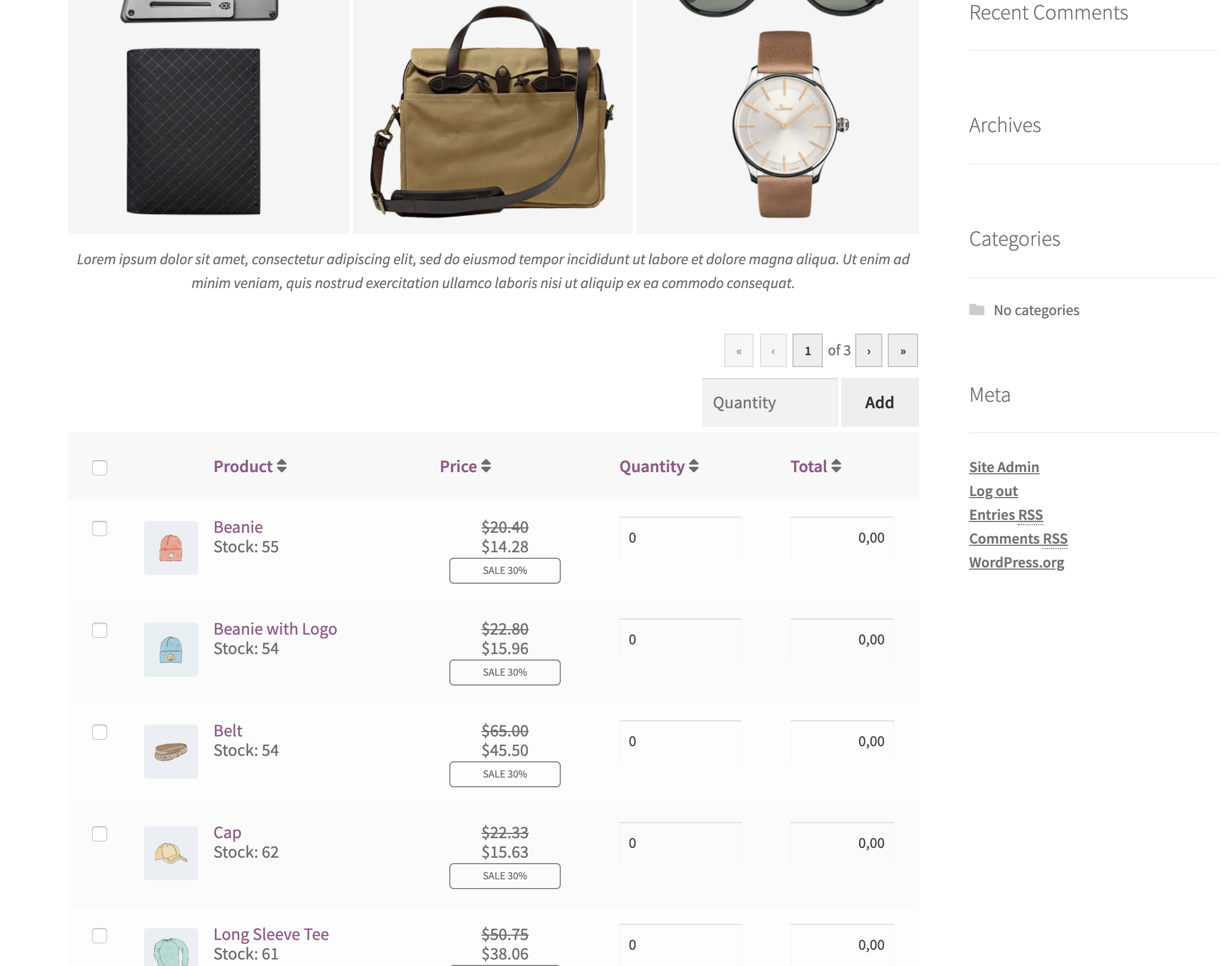Go to next page arrow
This screenshot has width=1232, height=966.
coord(868,351)
